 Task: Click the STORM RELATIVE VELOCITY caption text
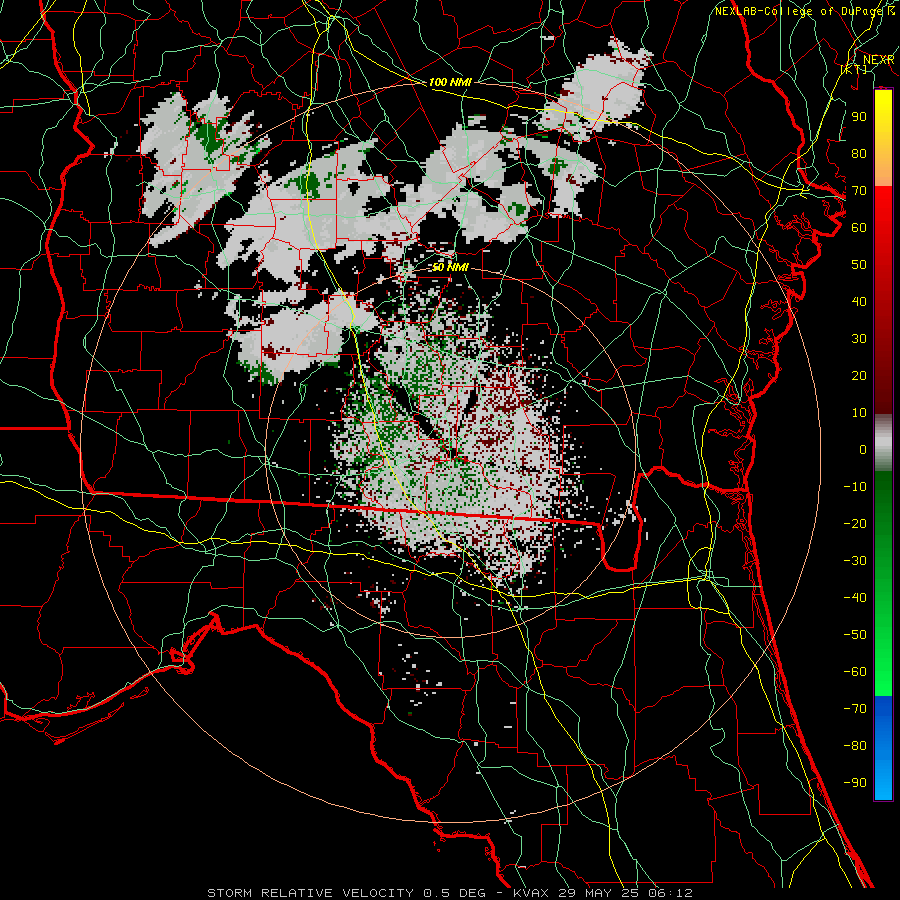point(310,893)
